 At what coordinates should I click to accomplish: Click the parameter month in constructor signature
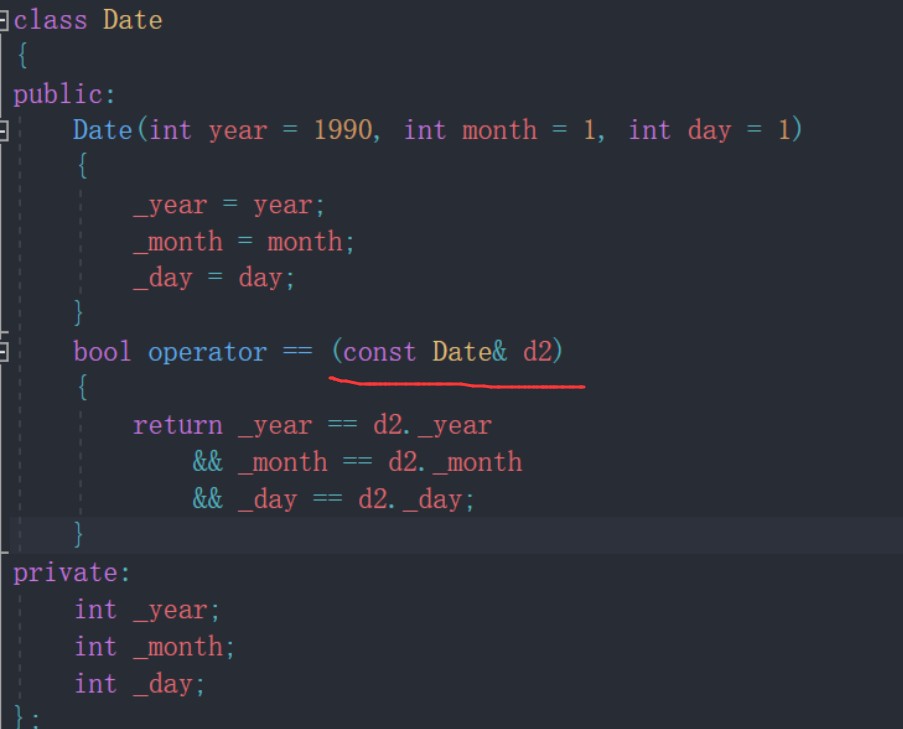click(499, 130)
